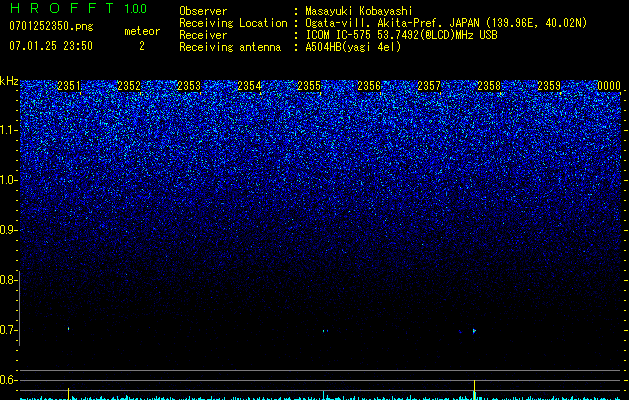629x400 pixels.
Task: Click the 0.6 kHz axis label
Action: point(6,380)
